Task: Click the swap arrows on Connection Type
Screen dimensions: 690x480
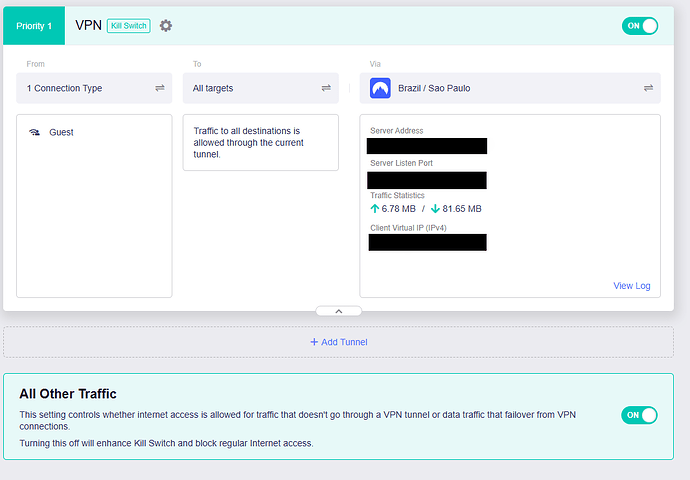Action: pyautogui.click(x=159, y=88)
